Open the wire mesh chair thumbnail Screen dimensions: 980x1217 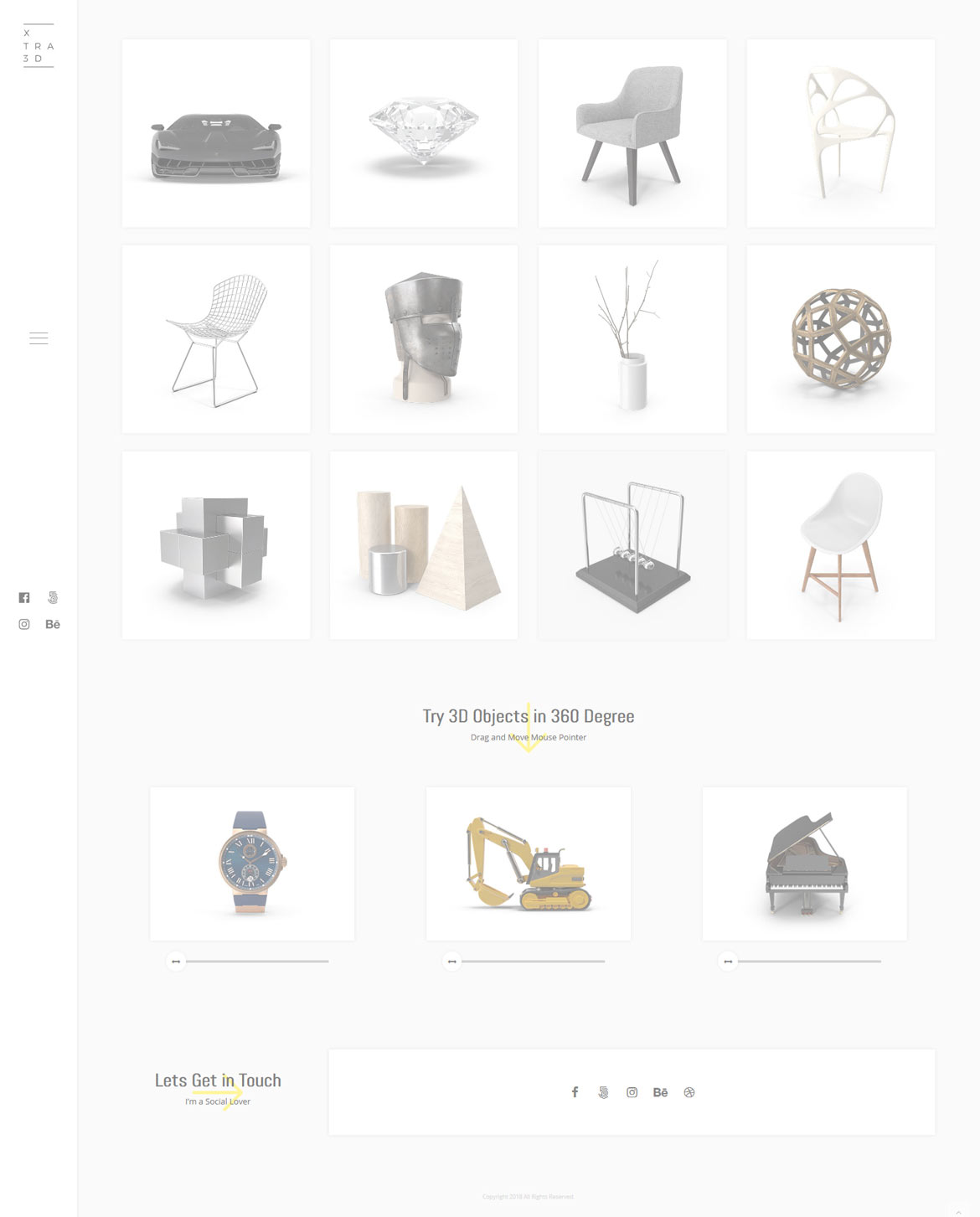coord(216,339)
